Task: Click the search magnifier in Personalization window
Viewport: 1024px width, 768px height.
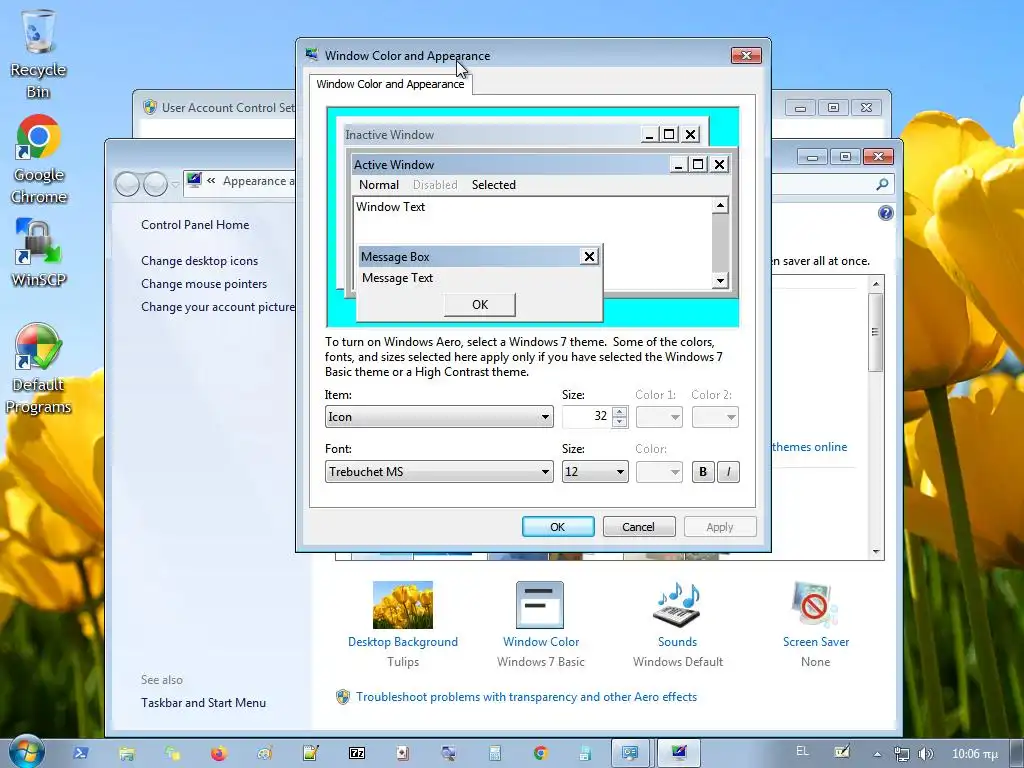Action: coord(882,184)
